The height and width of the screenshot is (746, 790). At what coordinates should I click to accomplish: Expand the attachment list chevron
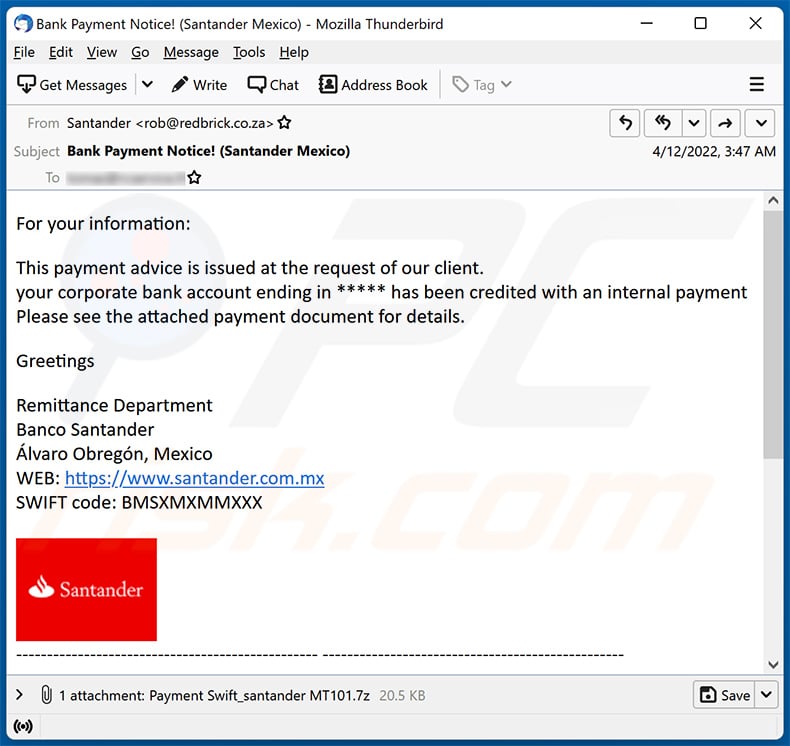[19, 695]
